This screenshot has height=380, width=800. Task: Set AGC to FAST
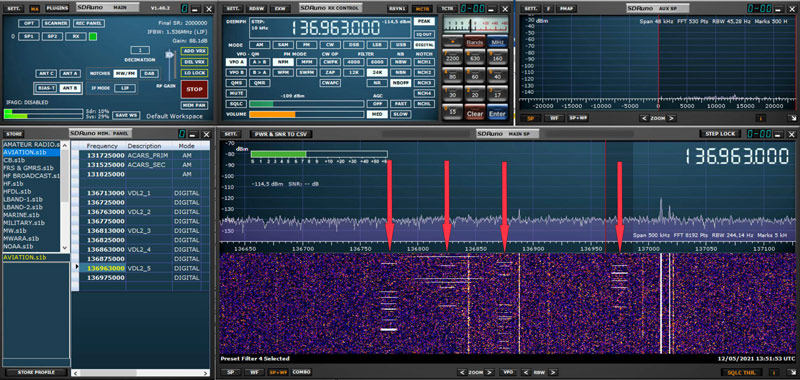(401, 104)
